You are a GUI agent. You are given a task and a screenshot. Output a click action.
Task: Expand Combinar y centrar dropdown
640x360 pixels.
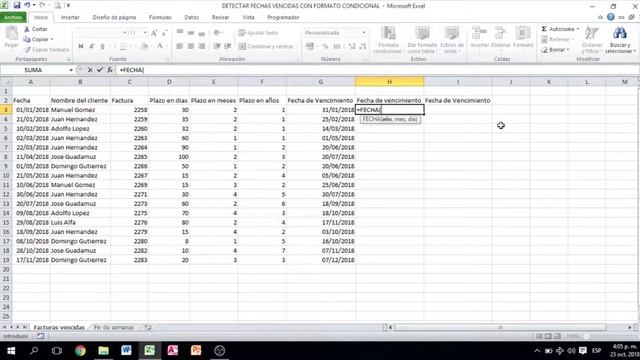click(296, 46)
